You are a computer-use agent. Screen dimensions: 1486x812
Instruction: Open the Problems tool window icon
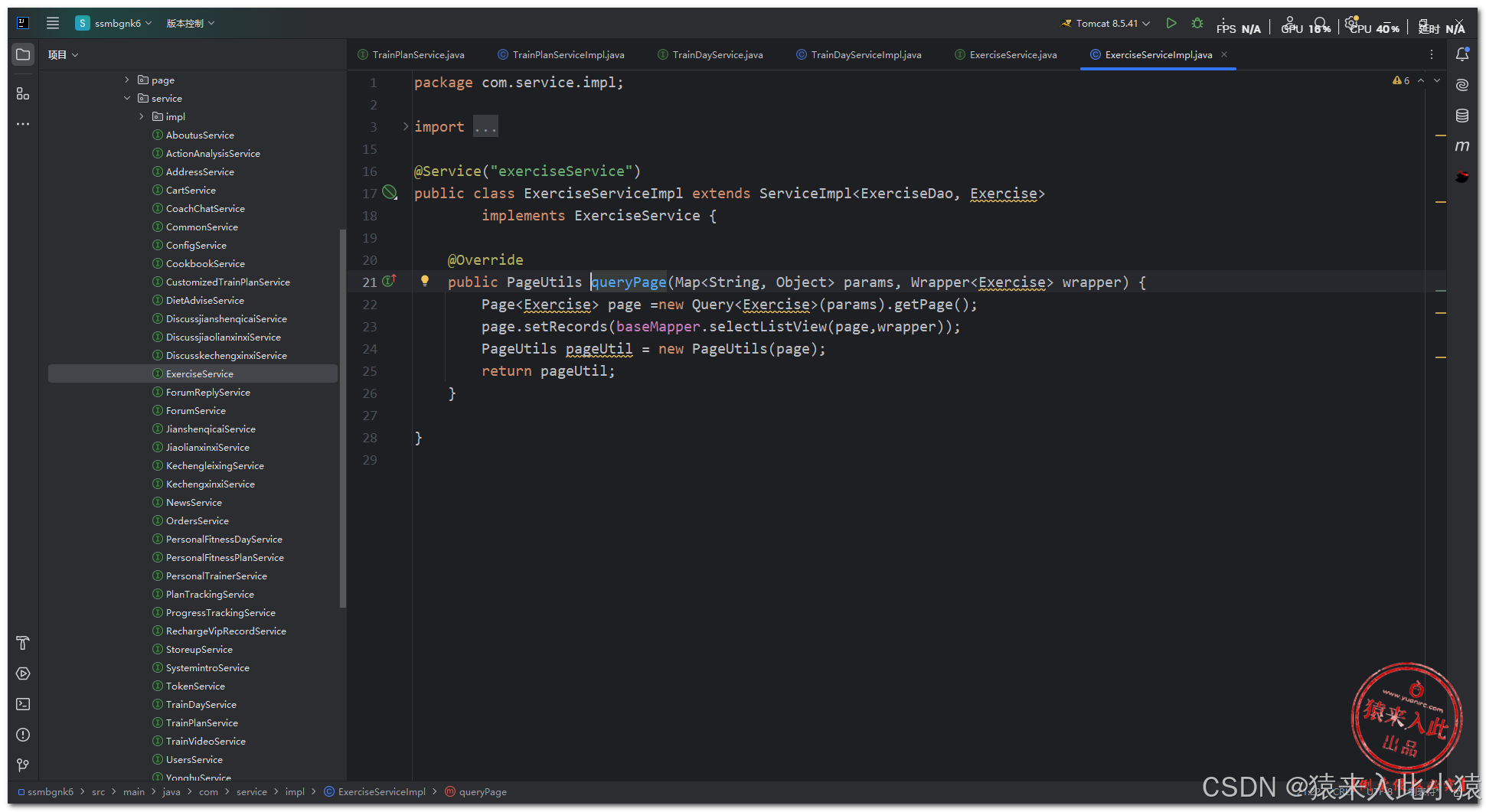click(23, 735)
